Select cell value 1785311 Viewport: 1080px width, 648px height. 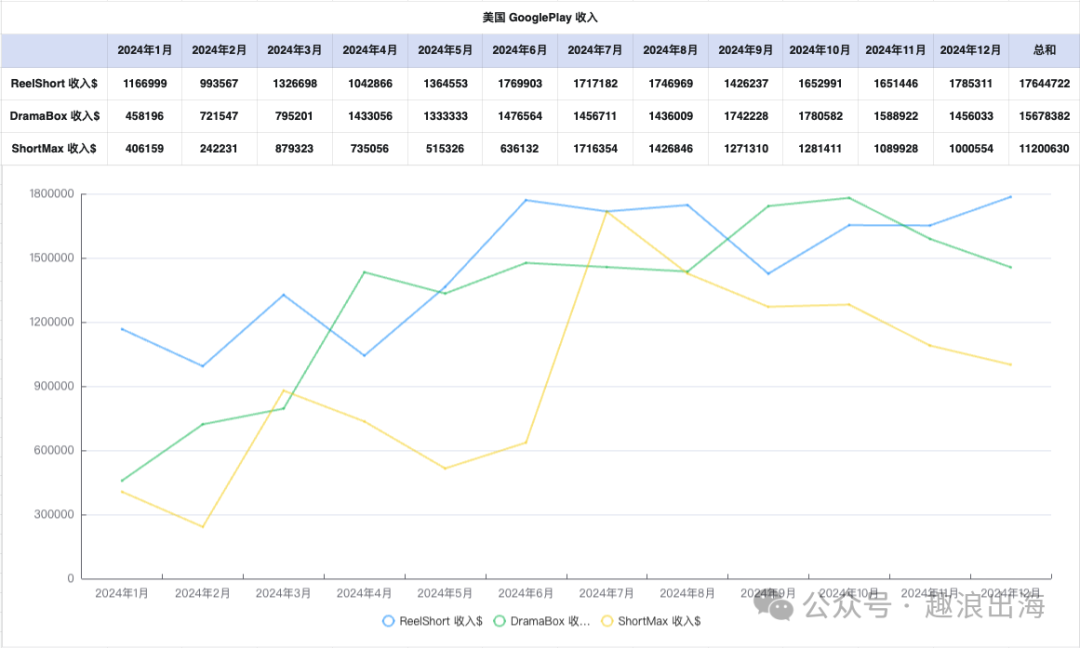pos(970,83)
